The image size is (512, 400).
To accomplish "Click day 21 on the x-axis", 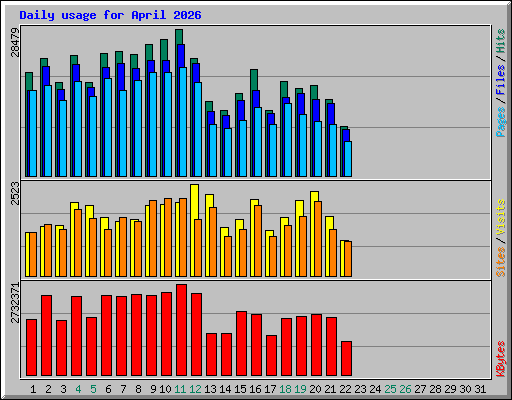I will point(330,389).
